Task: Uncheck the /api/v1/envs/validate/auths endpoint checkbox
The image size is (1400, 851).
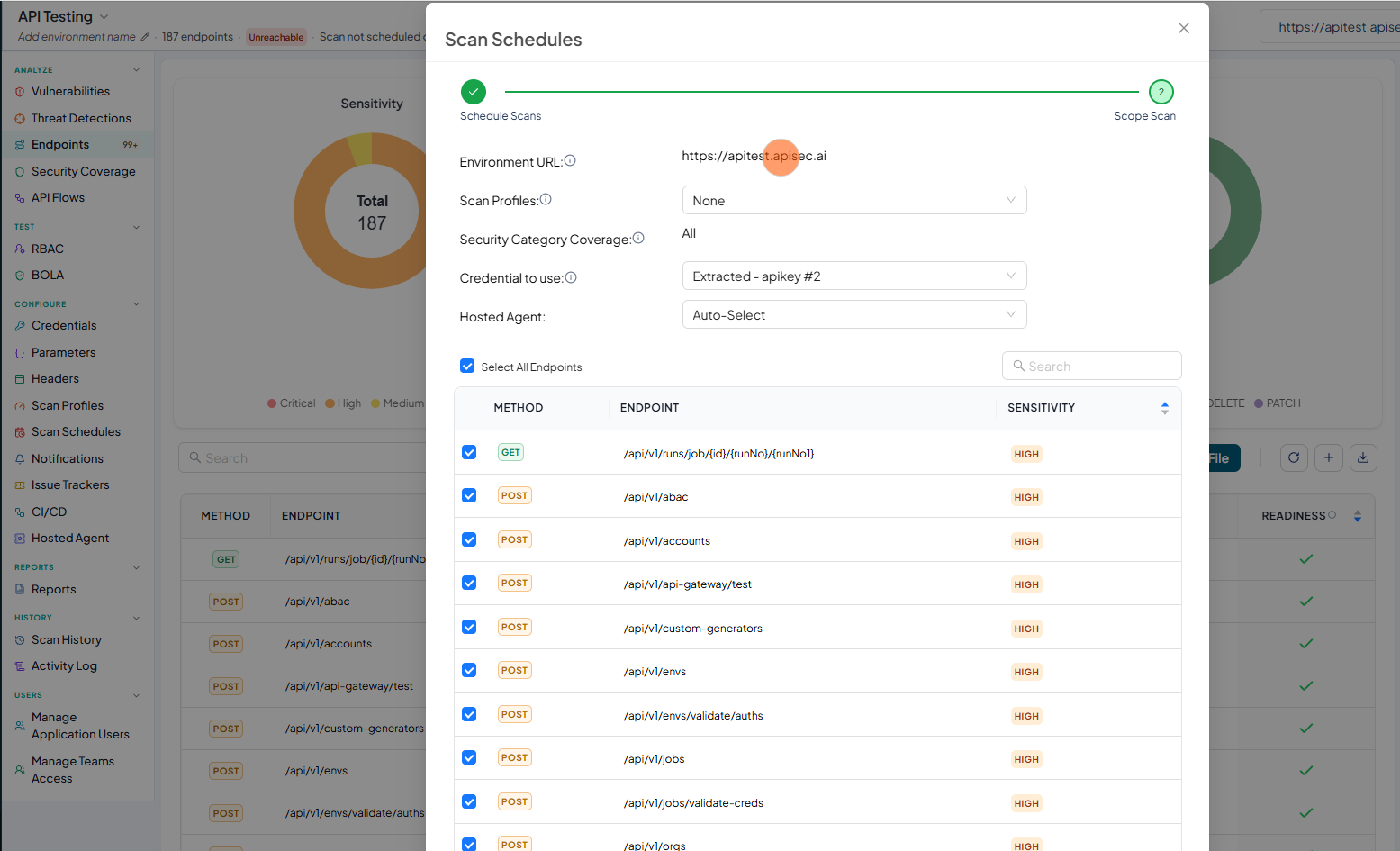Action: click(469, 714)
